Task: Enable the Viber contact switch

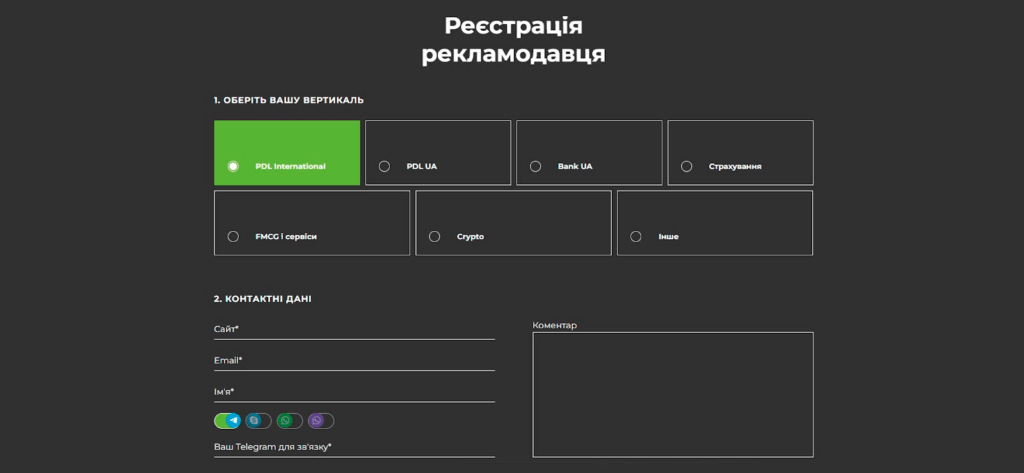Action: point(321,421)
